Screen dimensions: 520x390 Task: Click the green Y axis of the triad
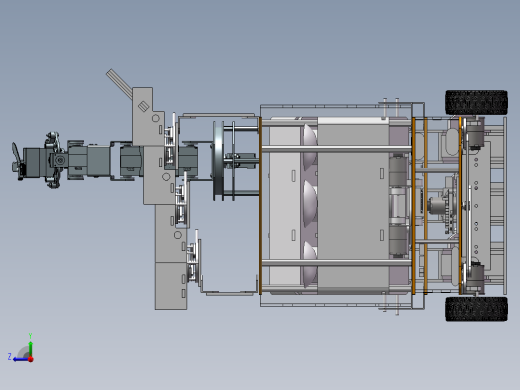pos(30,348)
